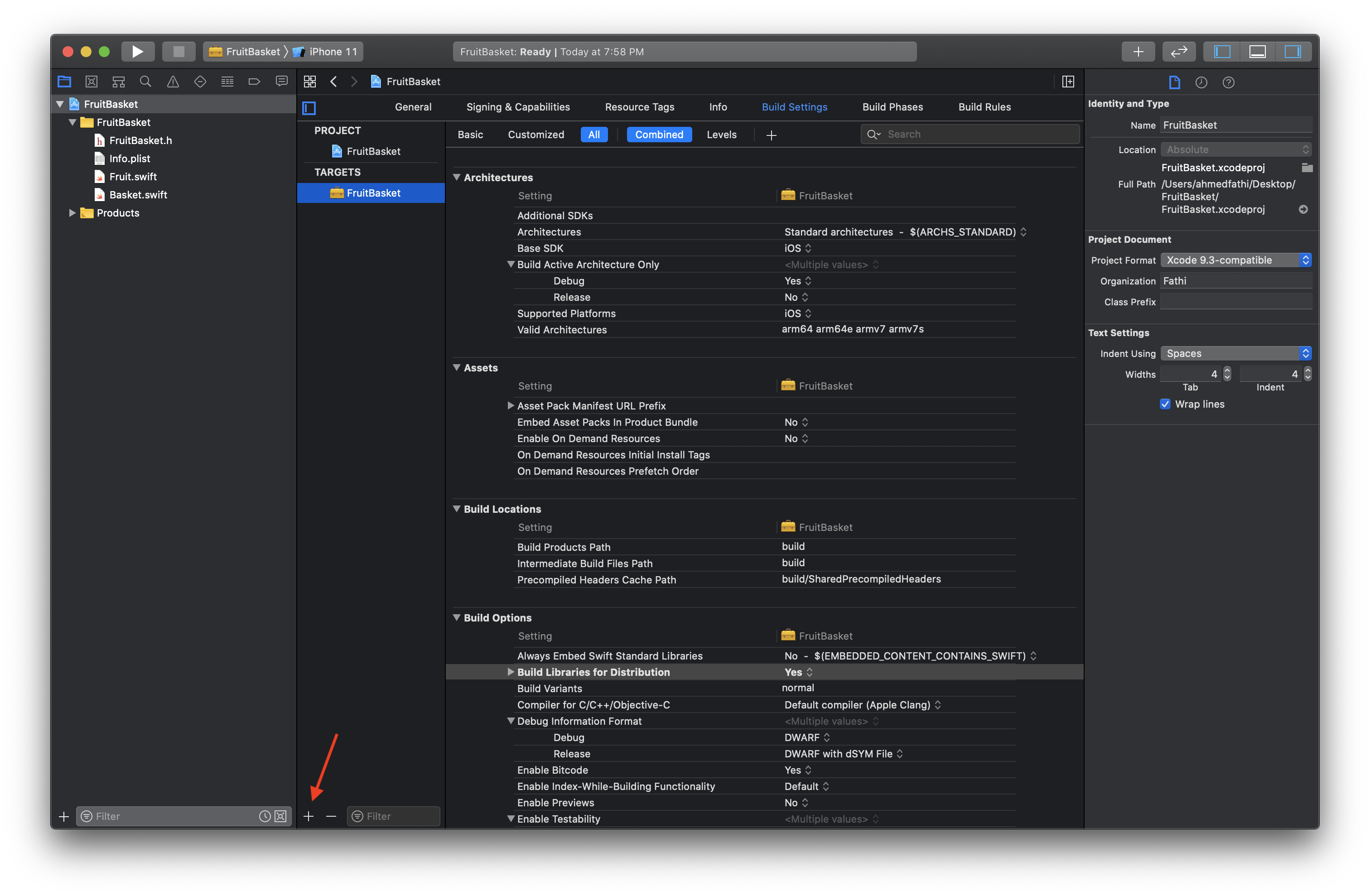Open the Find navigator magnifier icon
The width and height of the screenshot is (1370, 896).
point(145,82)
